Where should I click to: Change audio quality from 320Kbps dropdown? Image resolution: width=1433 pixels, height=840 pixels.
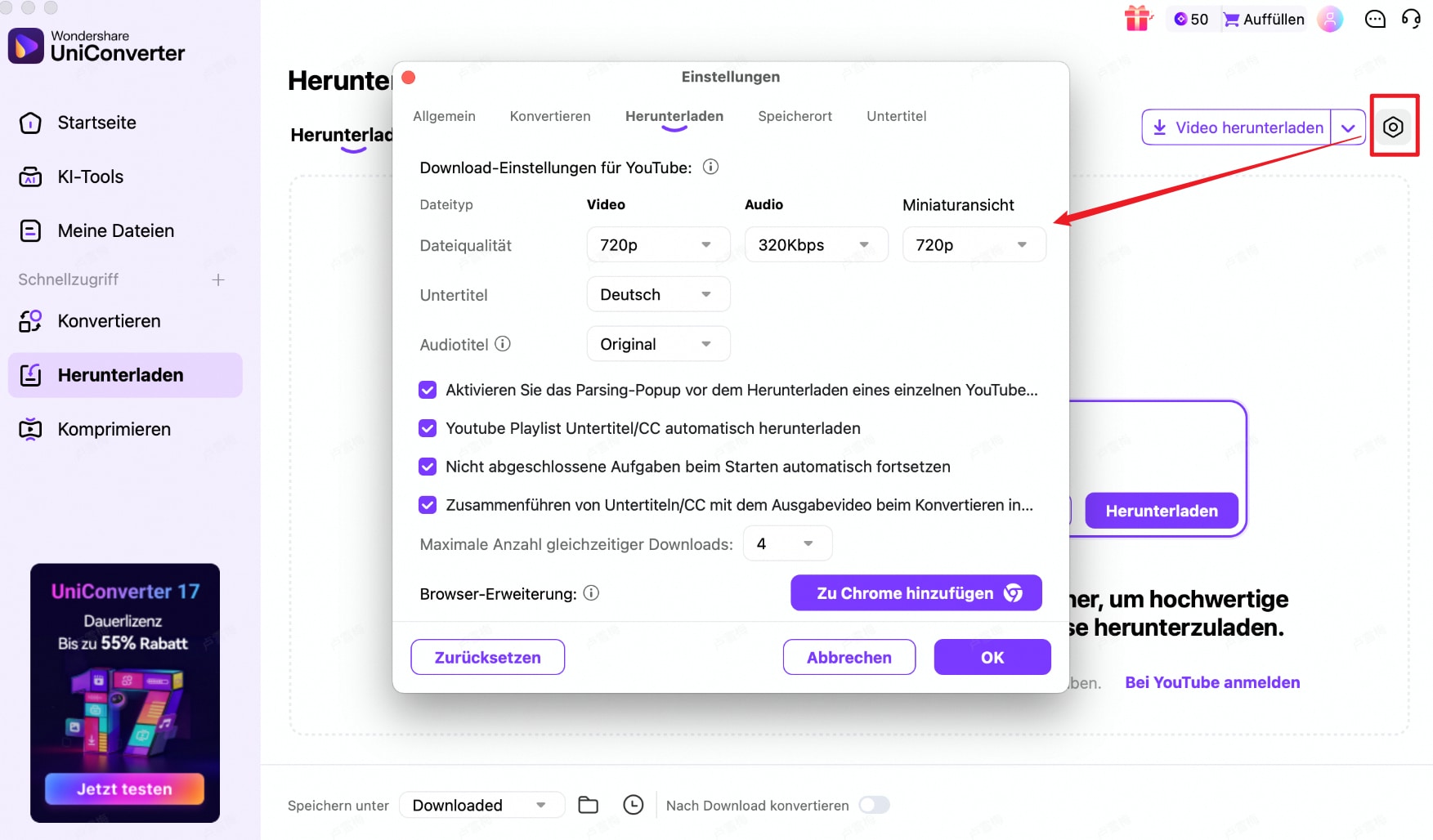pos(815,244)
